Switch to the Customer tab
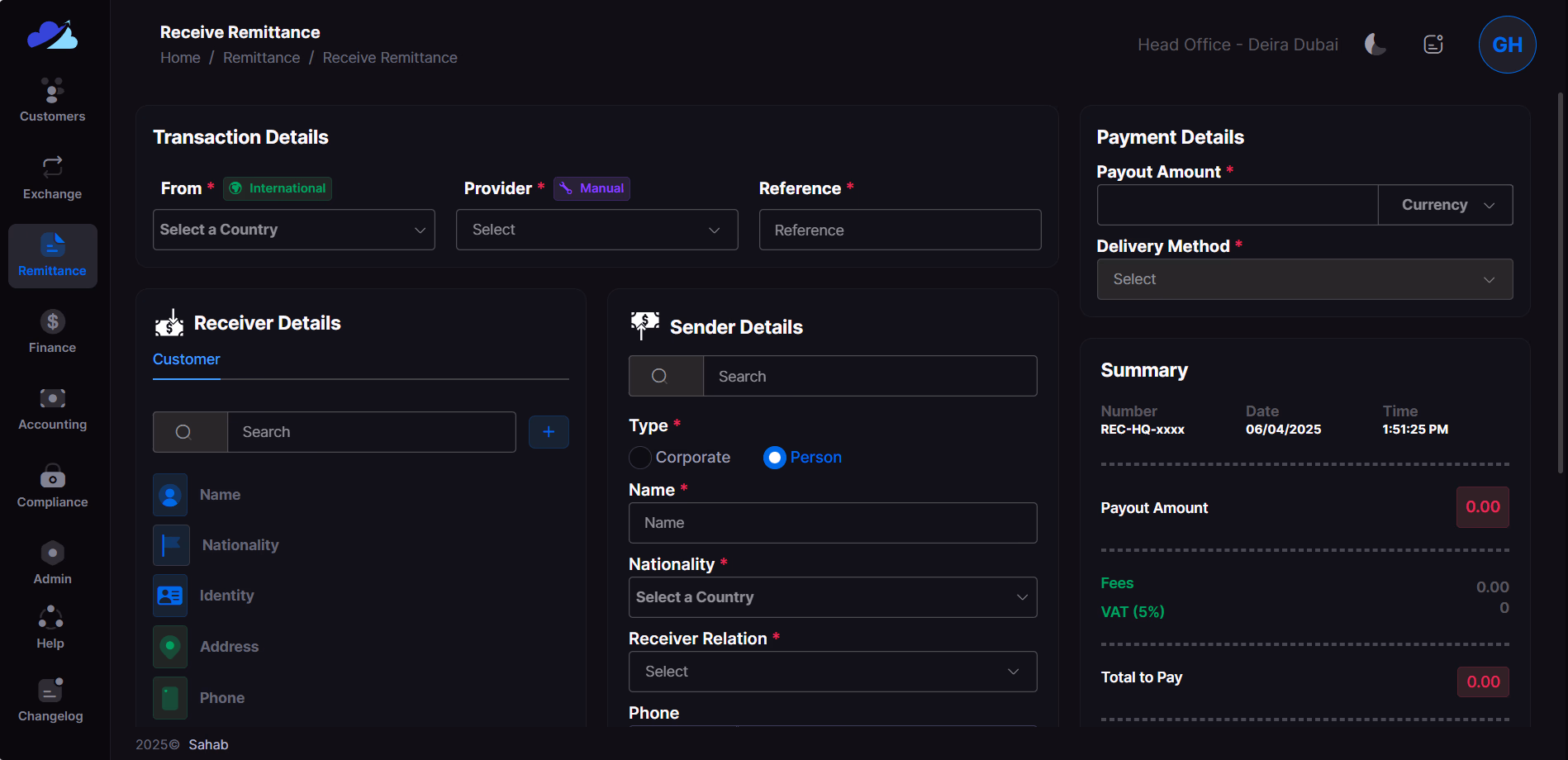Screen dimensions: 1568x760 click(x=187, y=359)
